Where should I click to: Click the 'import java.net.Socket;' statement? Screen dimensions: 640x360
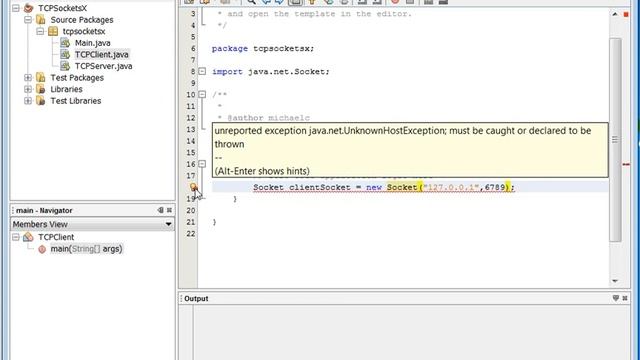(271, 72)
